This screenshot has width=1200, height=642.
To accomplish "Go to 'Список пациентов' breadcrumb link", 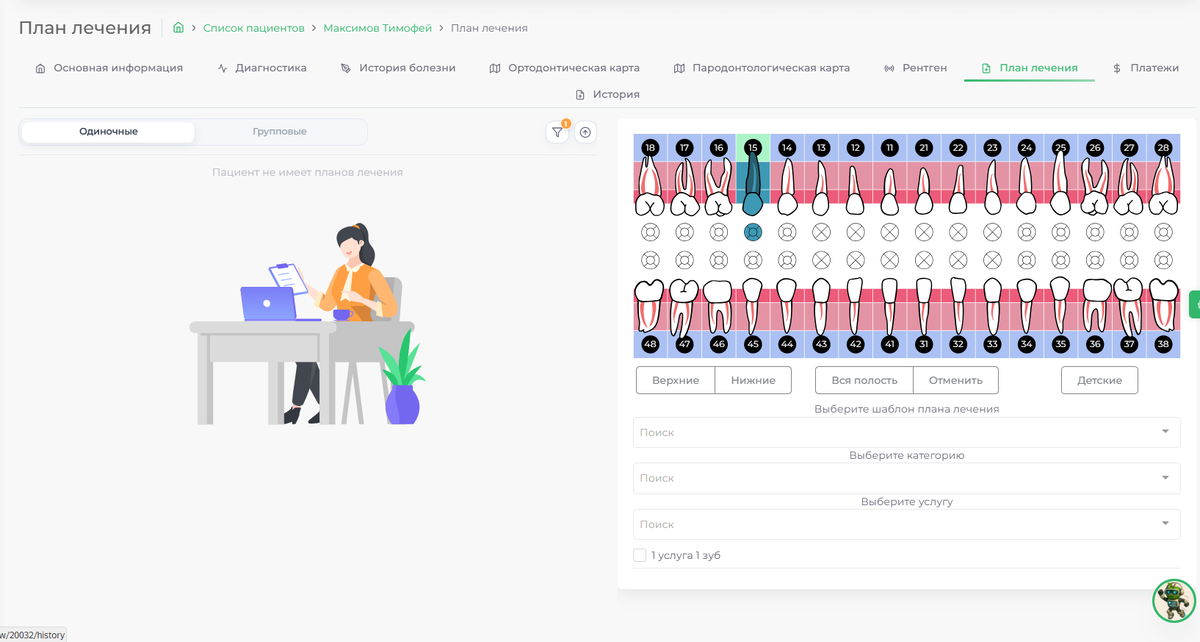I will point(254,28).
